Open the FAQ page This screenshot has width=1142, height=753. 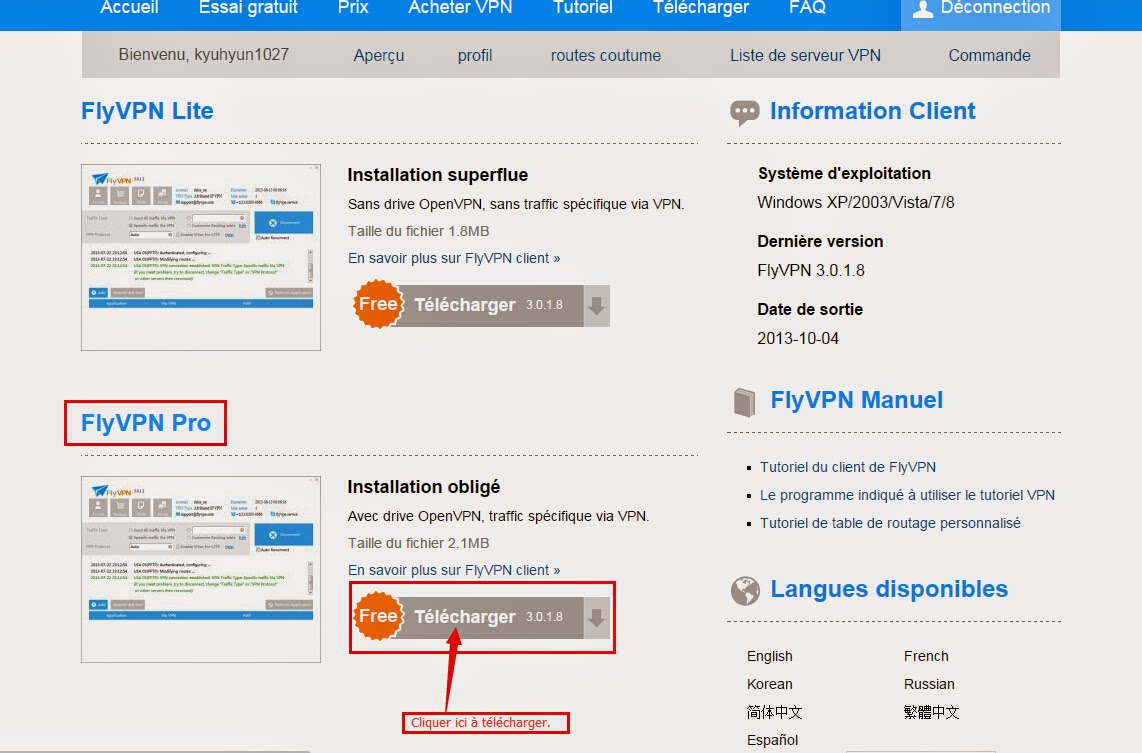point(808,8)
